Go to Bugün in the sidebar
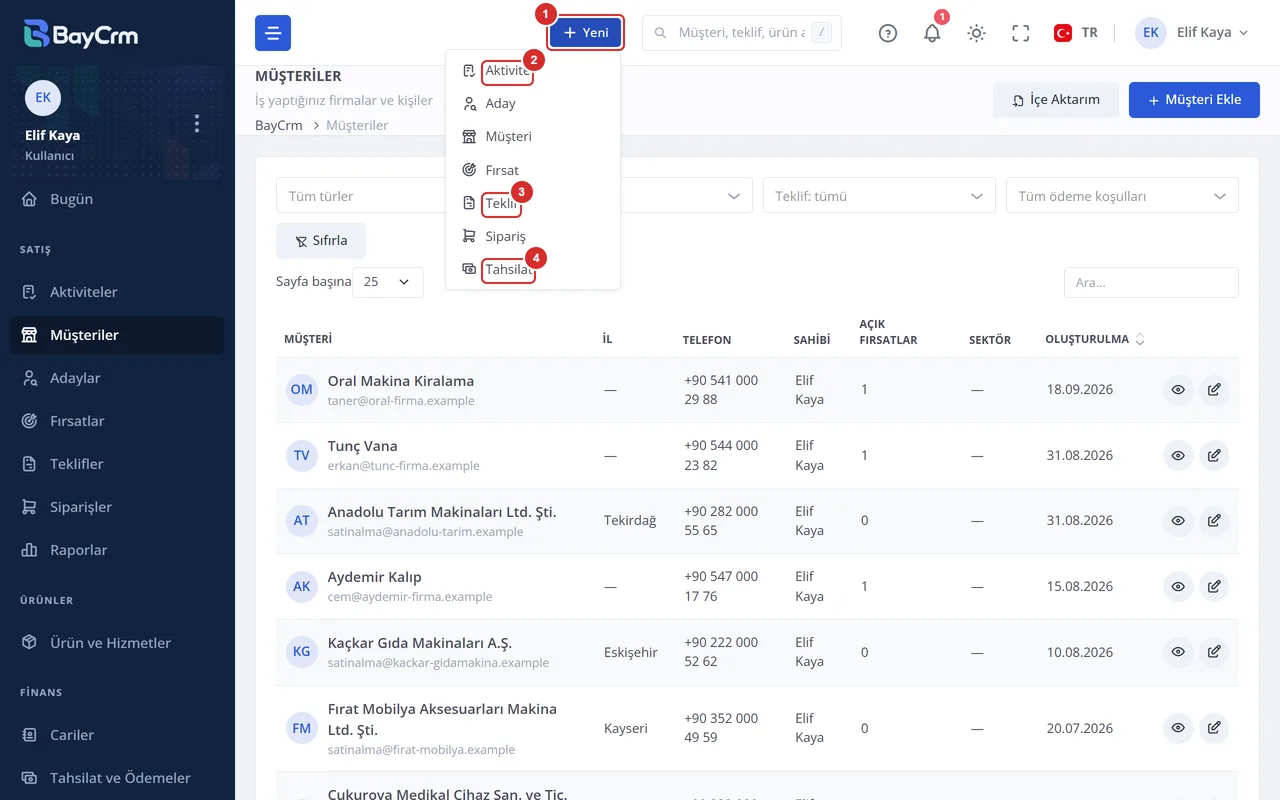1280x800 pixels. (x=117, y=199)
